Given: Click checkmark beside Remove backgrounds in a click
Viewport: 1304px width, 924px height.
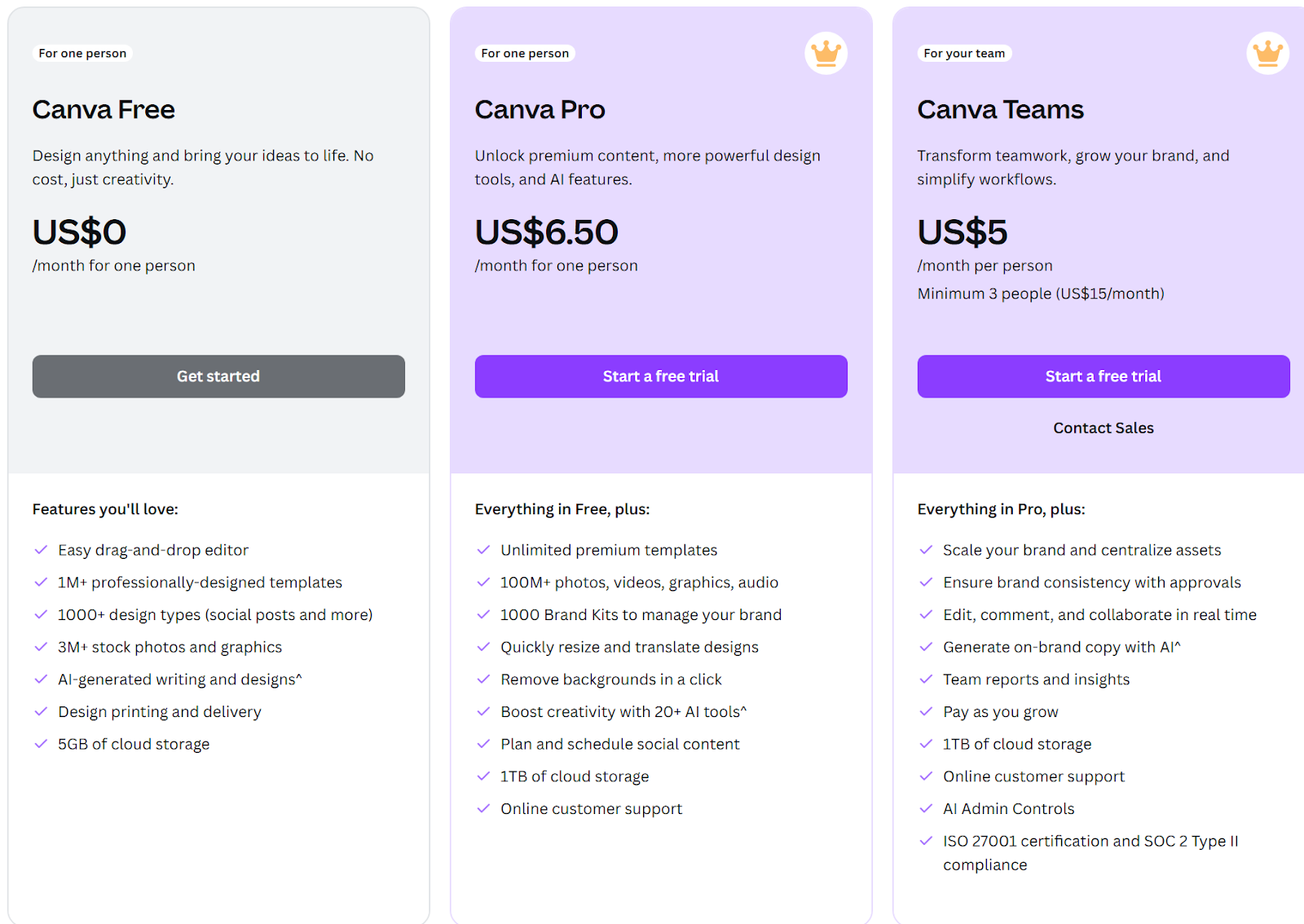Looking at the screenshot, I should (483, 679).
